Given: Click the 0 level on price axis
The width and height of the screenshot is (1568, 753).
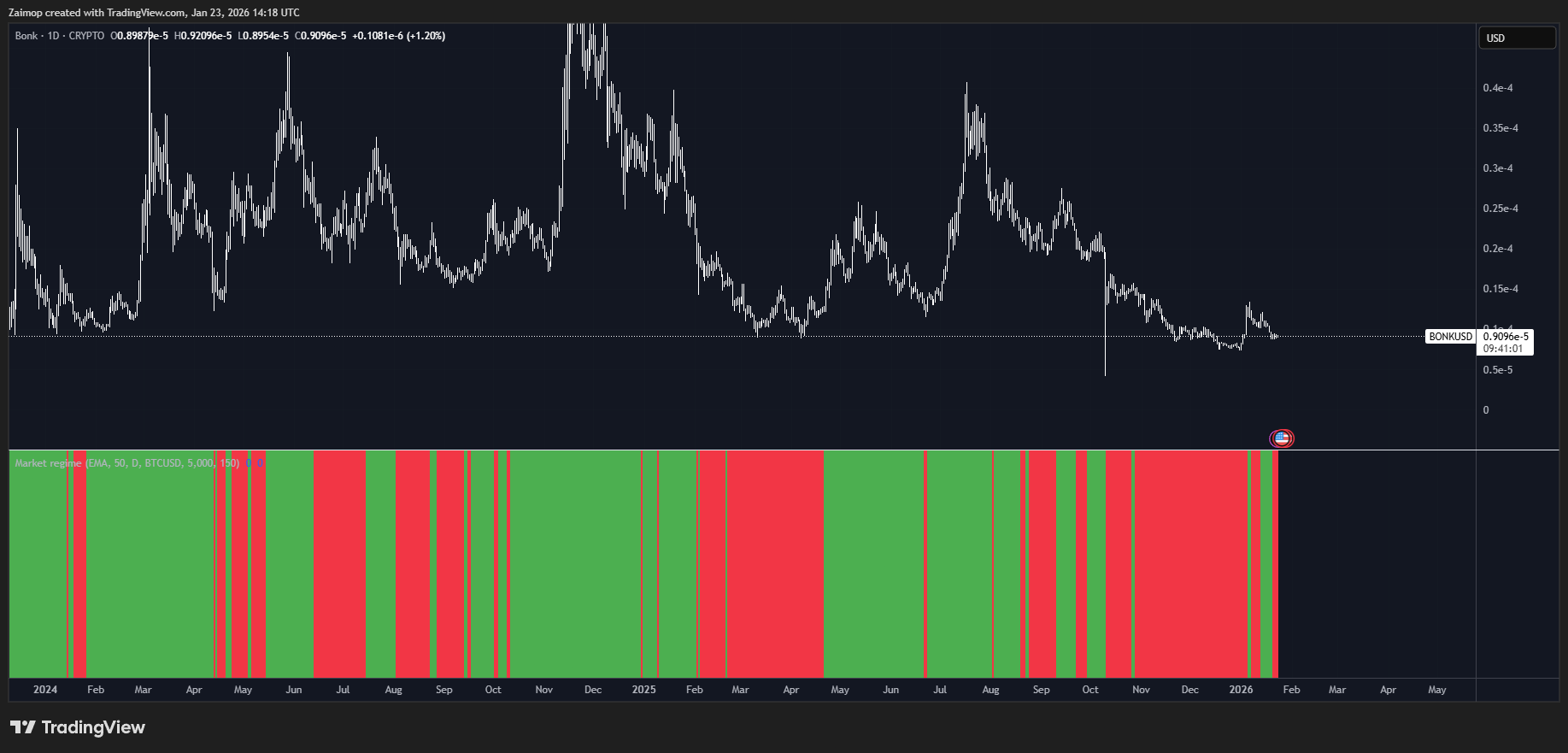Looking at the screenshot, I should tap(1486, 410).
